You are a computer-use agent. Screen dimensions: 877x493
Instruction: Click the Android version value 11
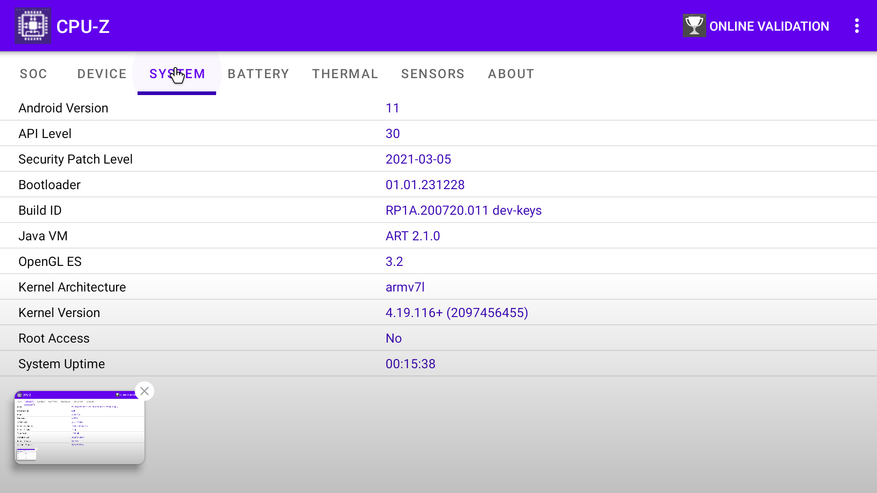tap(392, 108)
